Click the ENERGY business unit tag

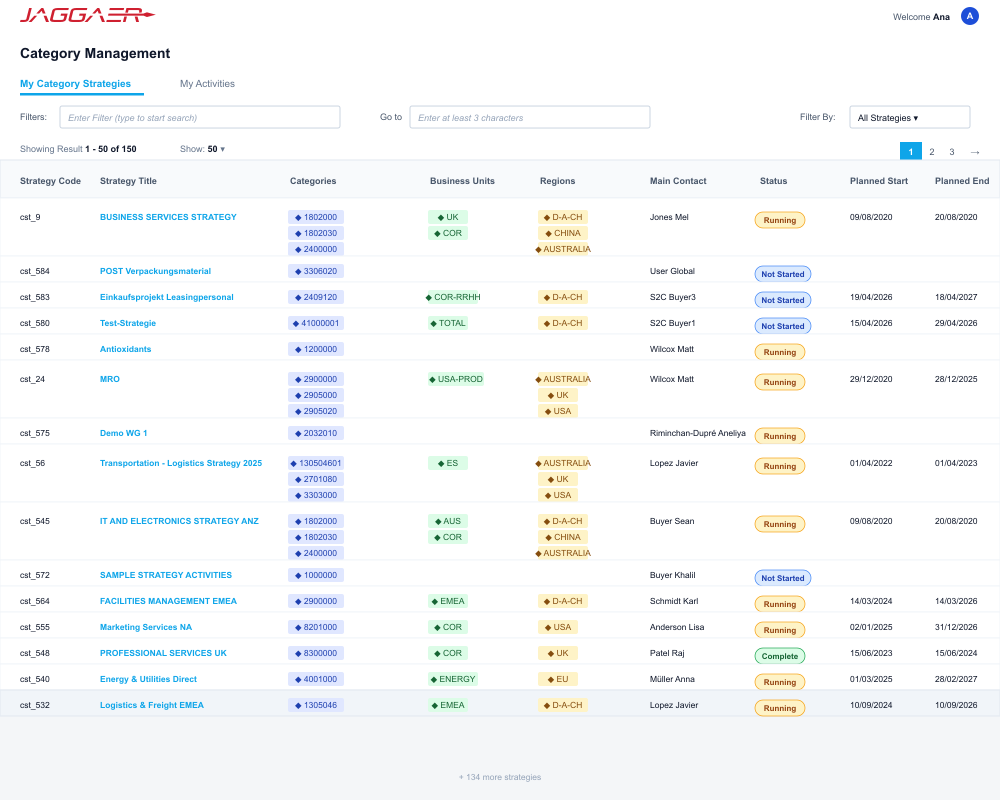click(453, 679)
